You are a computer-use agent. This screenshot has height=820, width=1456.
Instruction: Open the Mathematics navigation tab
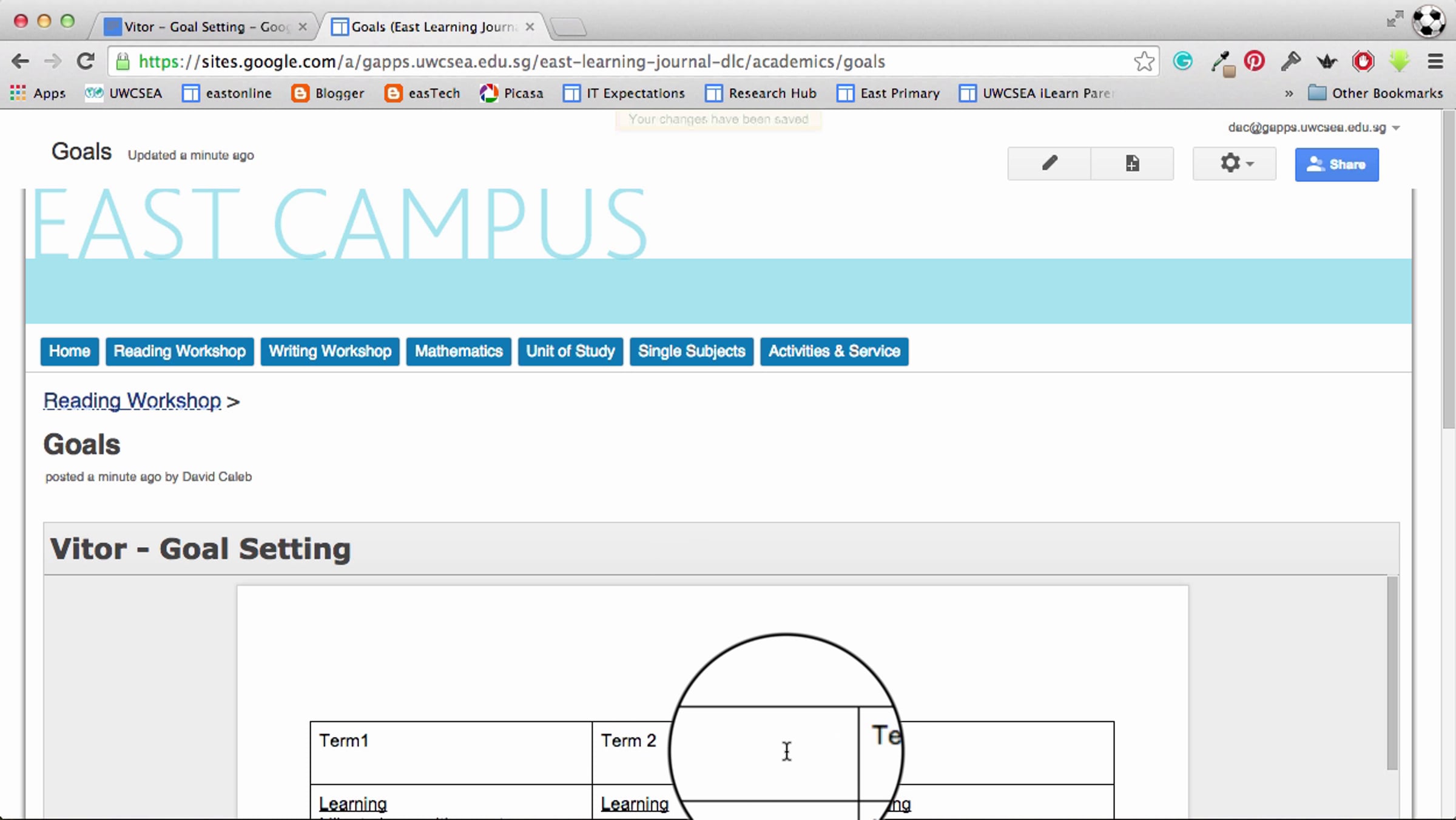point(459,351)
